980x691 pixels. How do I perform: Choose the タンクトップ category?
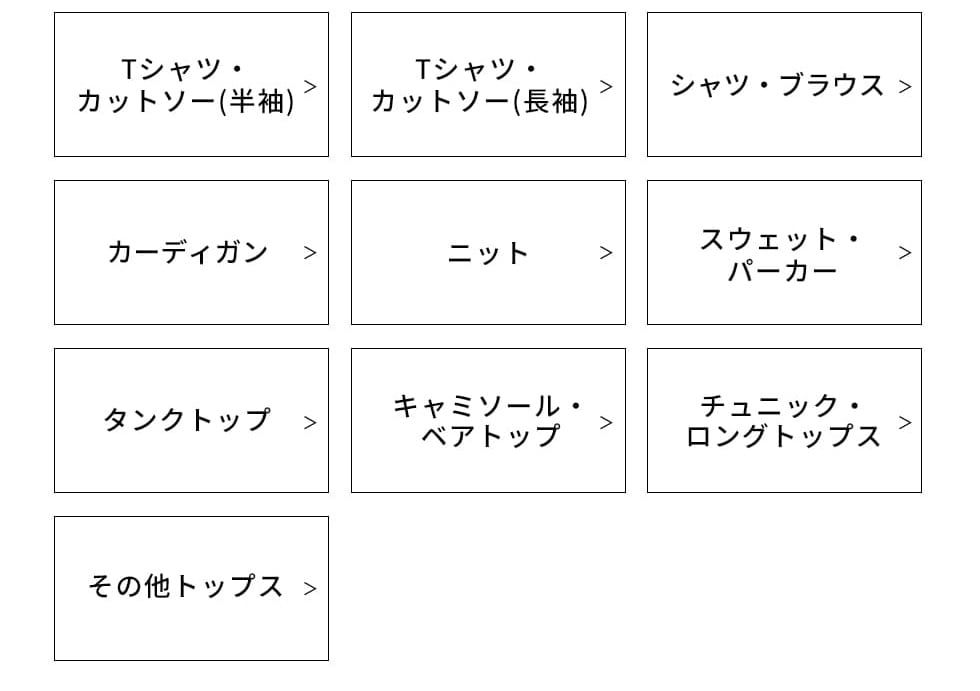pyautogui.click(x=187, y=420)
